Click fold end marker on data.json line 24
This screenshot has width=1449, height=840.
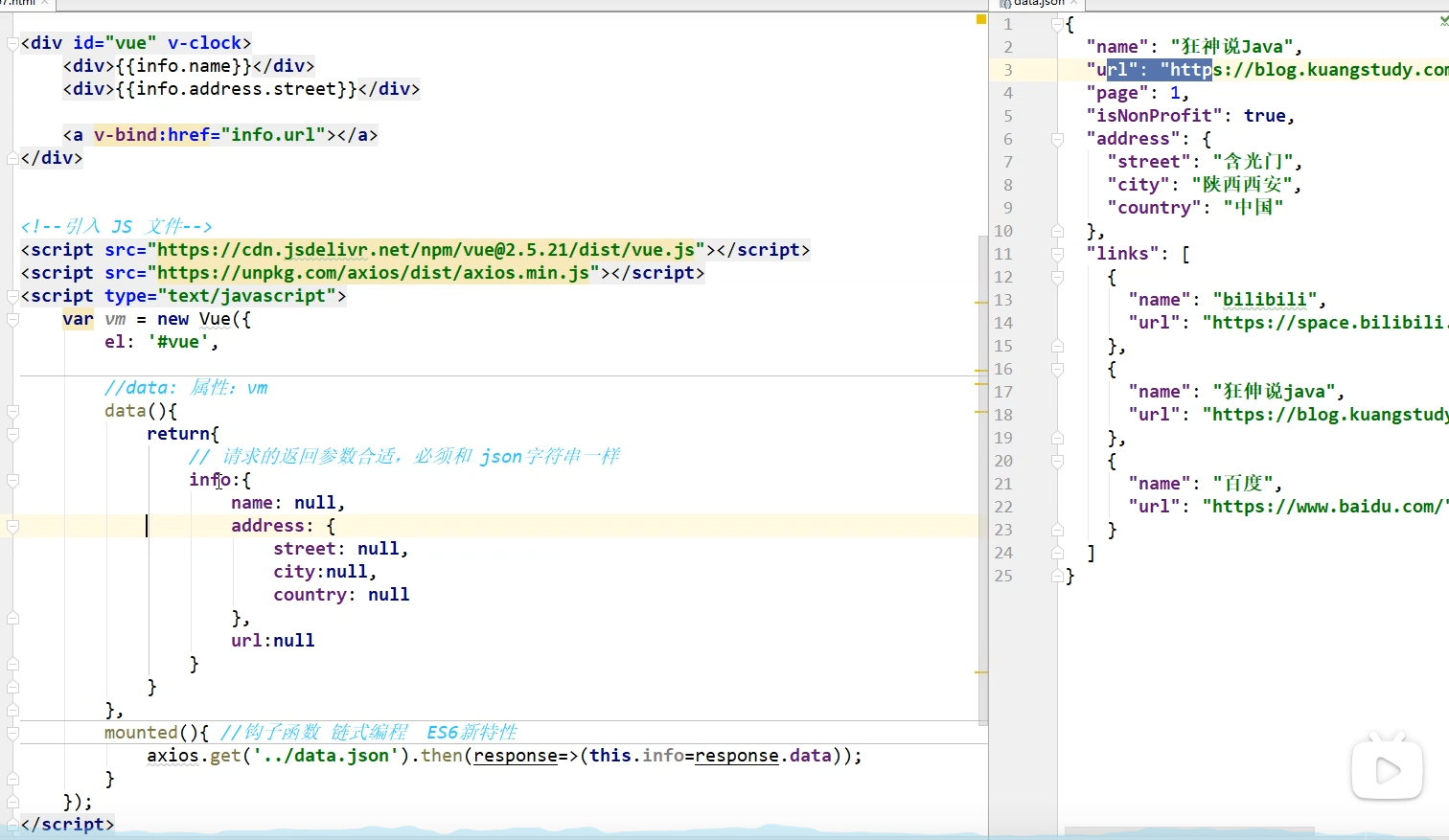click(1057, 553)
